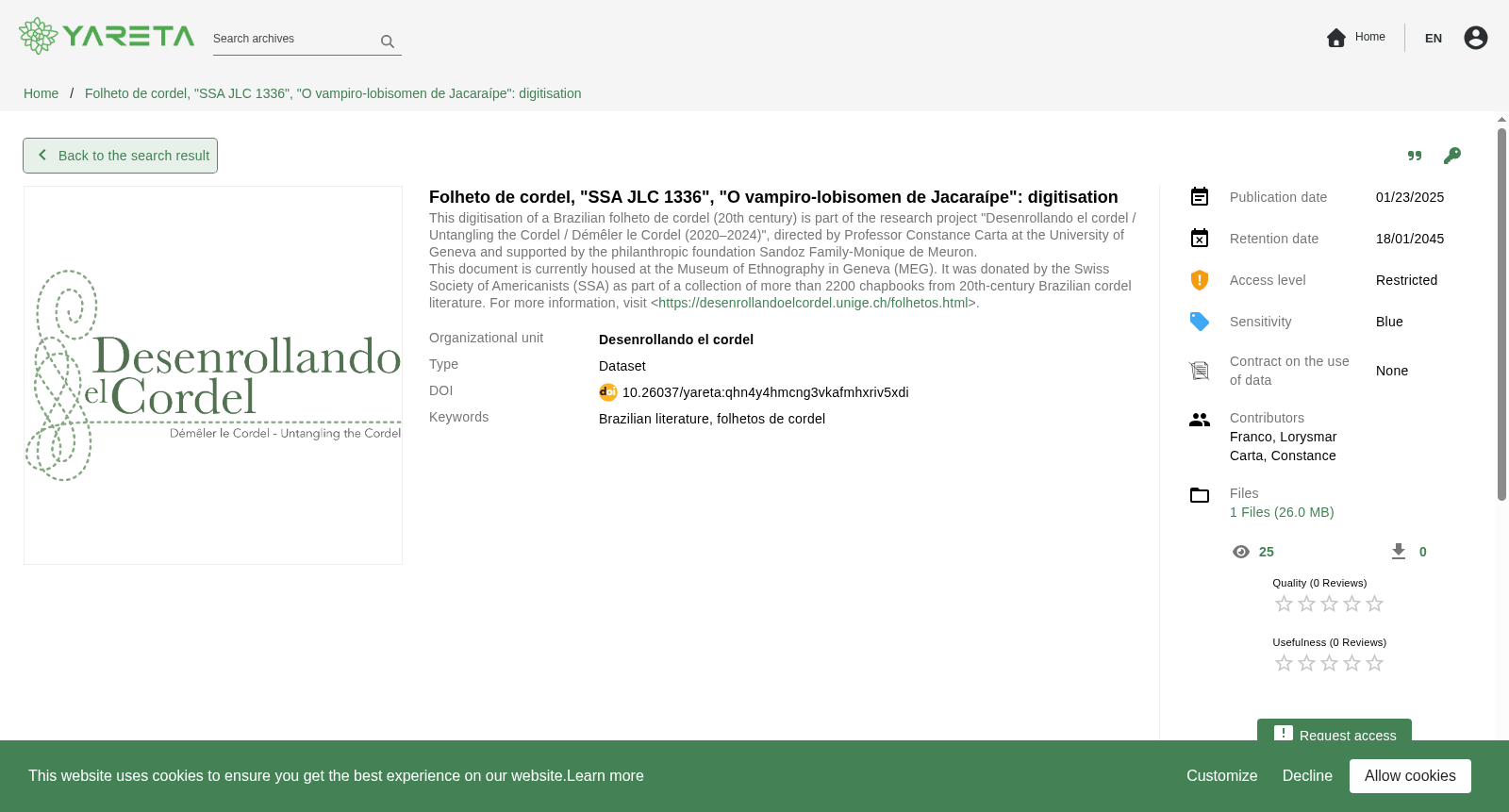1509x812 pixels.
Task: Open the Learn more cookie link
Action: pos(605,776)
